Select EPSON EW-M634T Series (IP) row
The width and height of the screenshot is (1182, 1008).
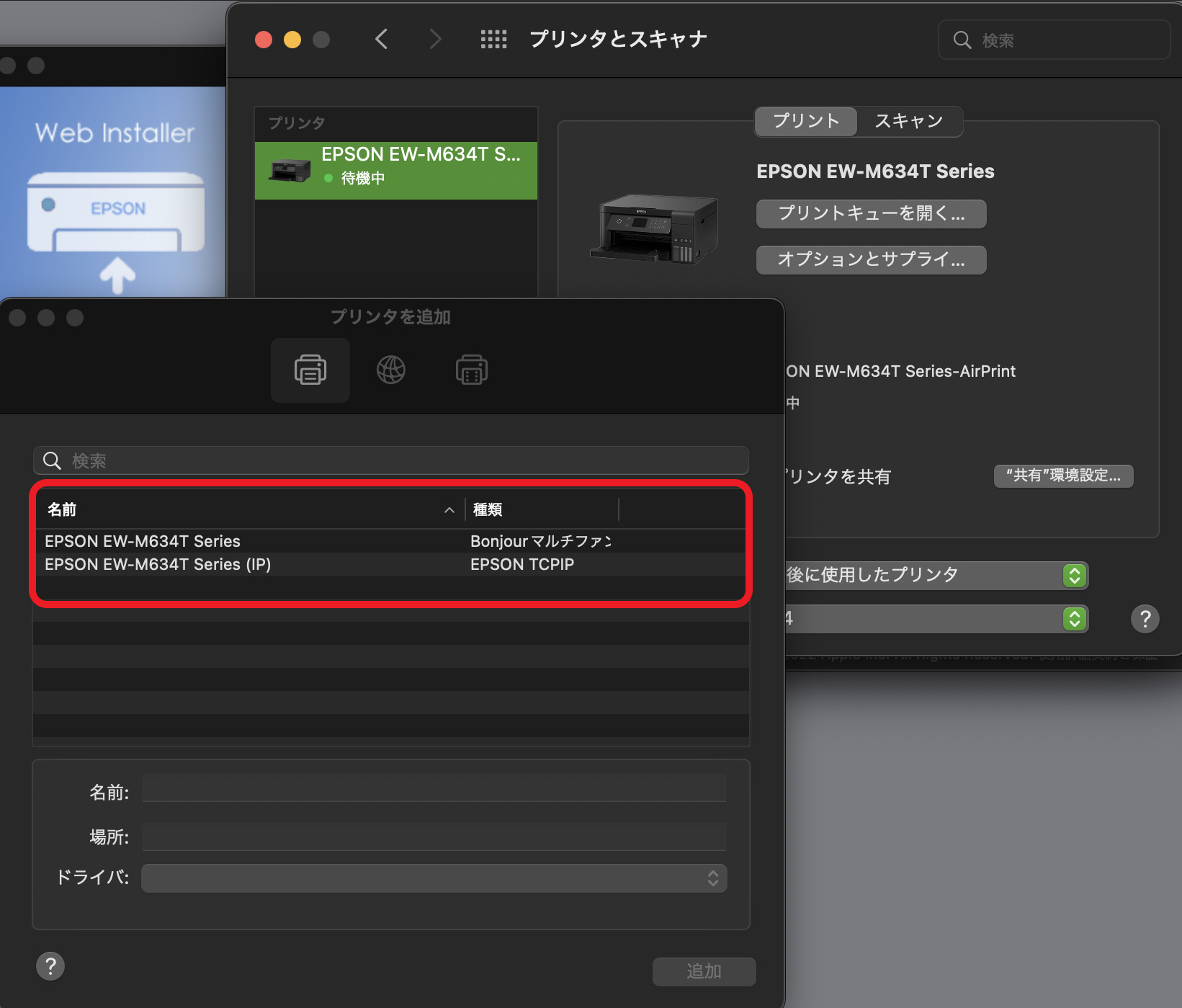[x=252, y=564]
